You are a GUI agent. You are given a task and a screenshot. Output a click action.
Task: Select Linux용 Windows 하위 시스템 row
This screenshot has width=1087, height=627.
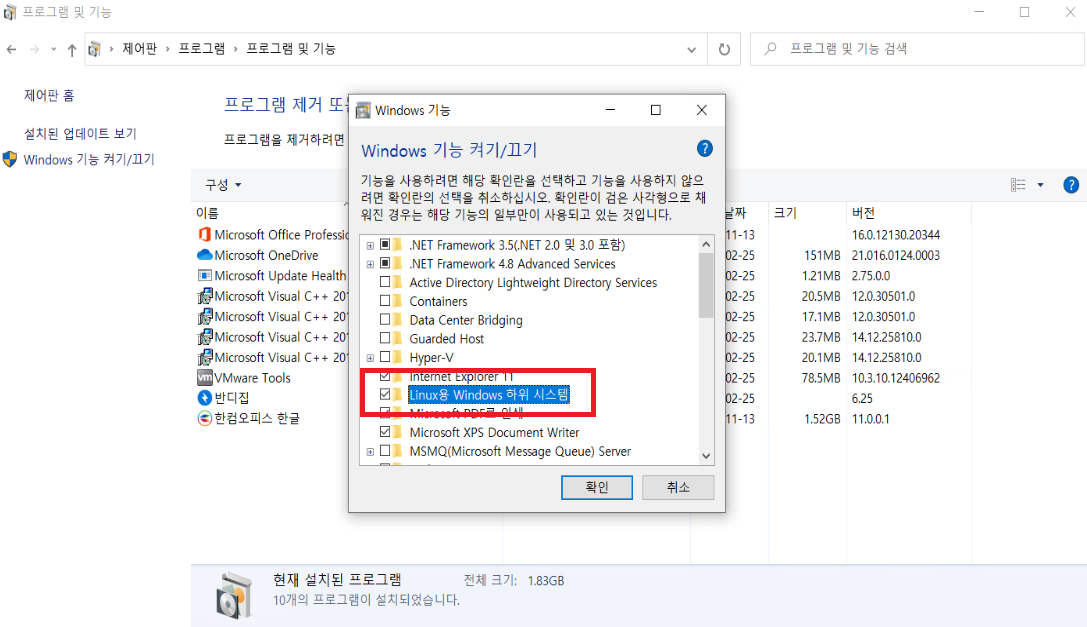pyautogui.click(x=489, y=395)
